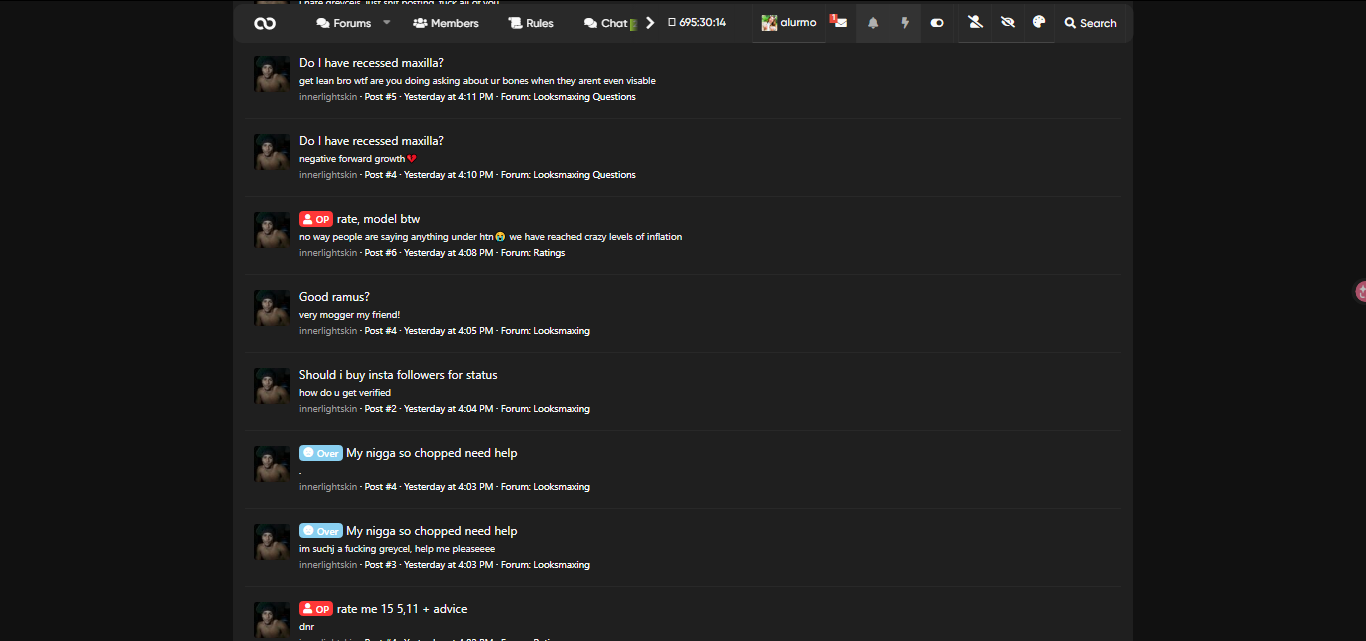Expand the navbar overflow chevron
1366x641 pixels.
click(x=650, y=23)
